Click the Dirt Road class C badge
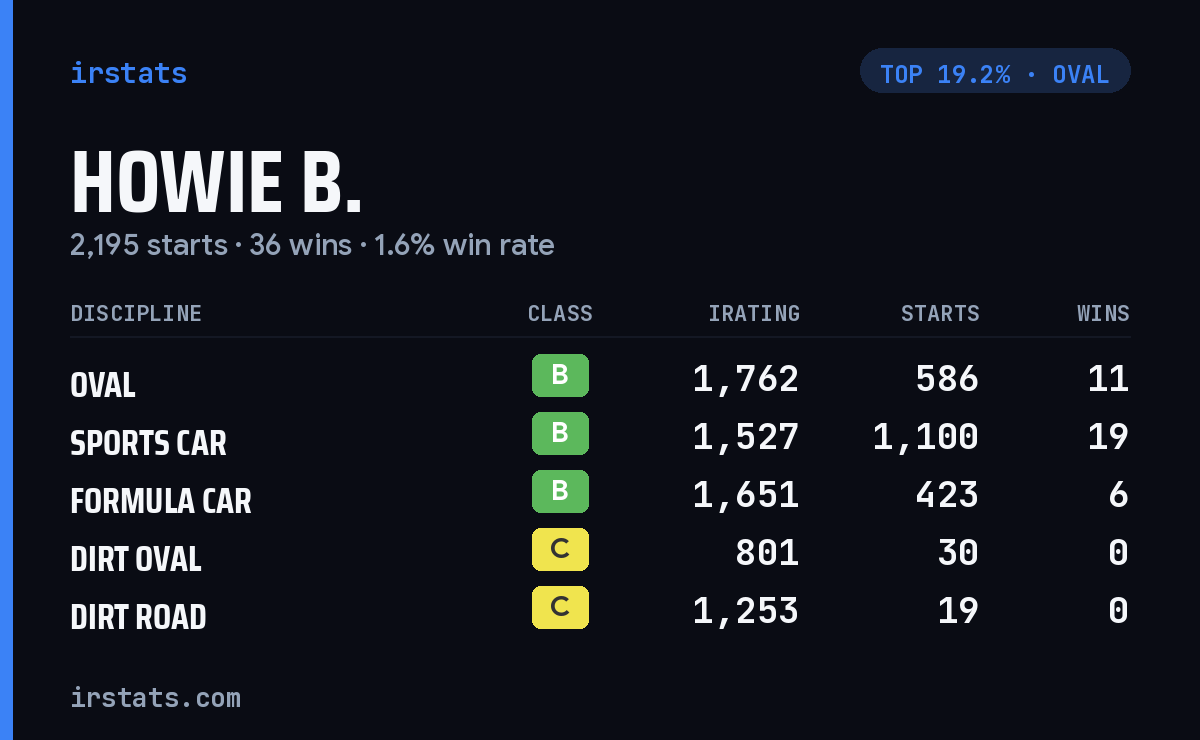This screenshot has height=740, width=1200. click(x=560, y=608)
